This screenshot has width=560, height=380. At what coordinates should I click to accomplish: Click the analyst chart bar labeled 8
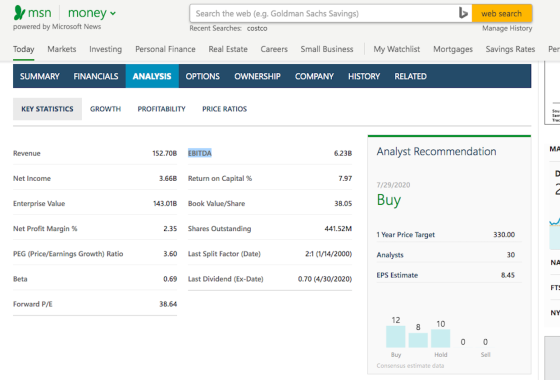coord(418,340)
